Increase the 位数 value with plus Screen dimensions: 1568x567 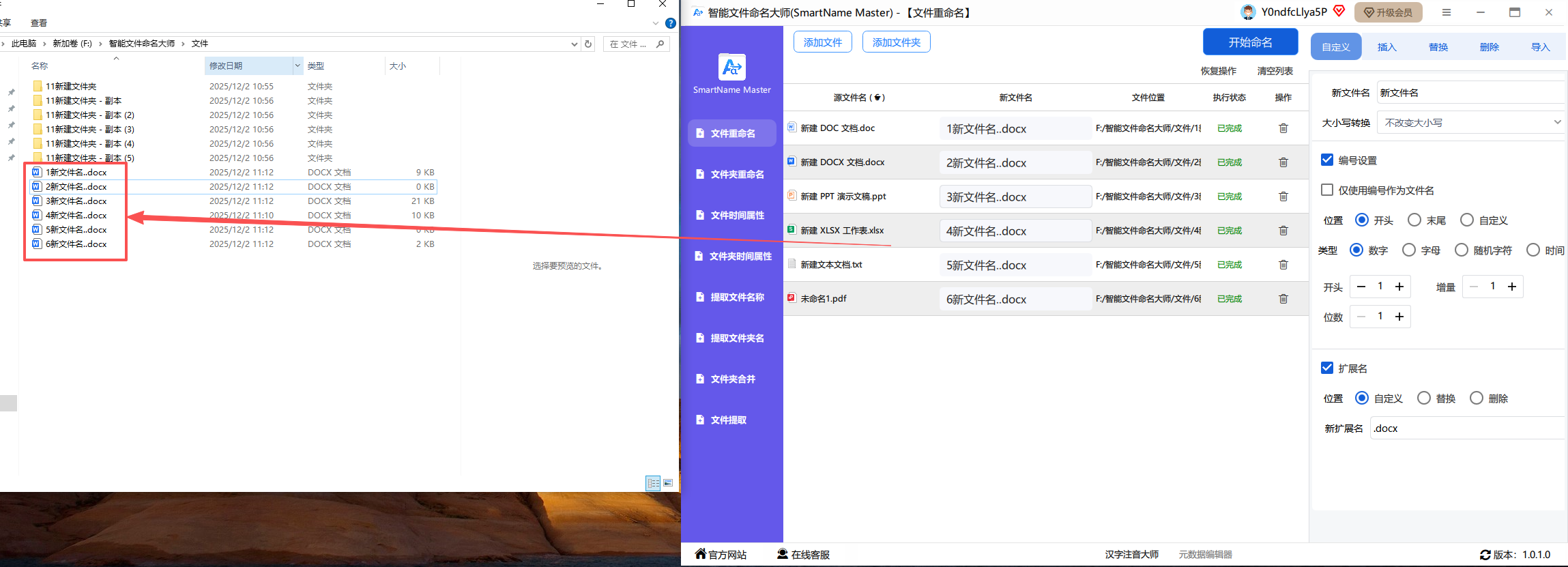1399,317
